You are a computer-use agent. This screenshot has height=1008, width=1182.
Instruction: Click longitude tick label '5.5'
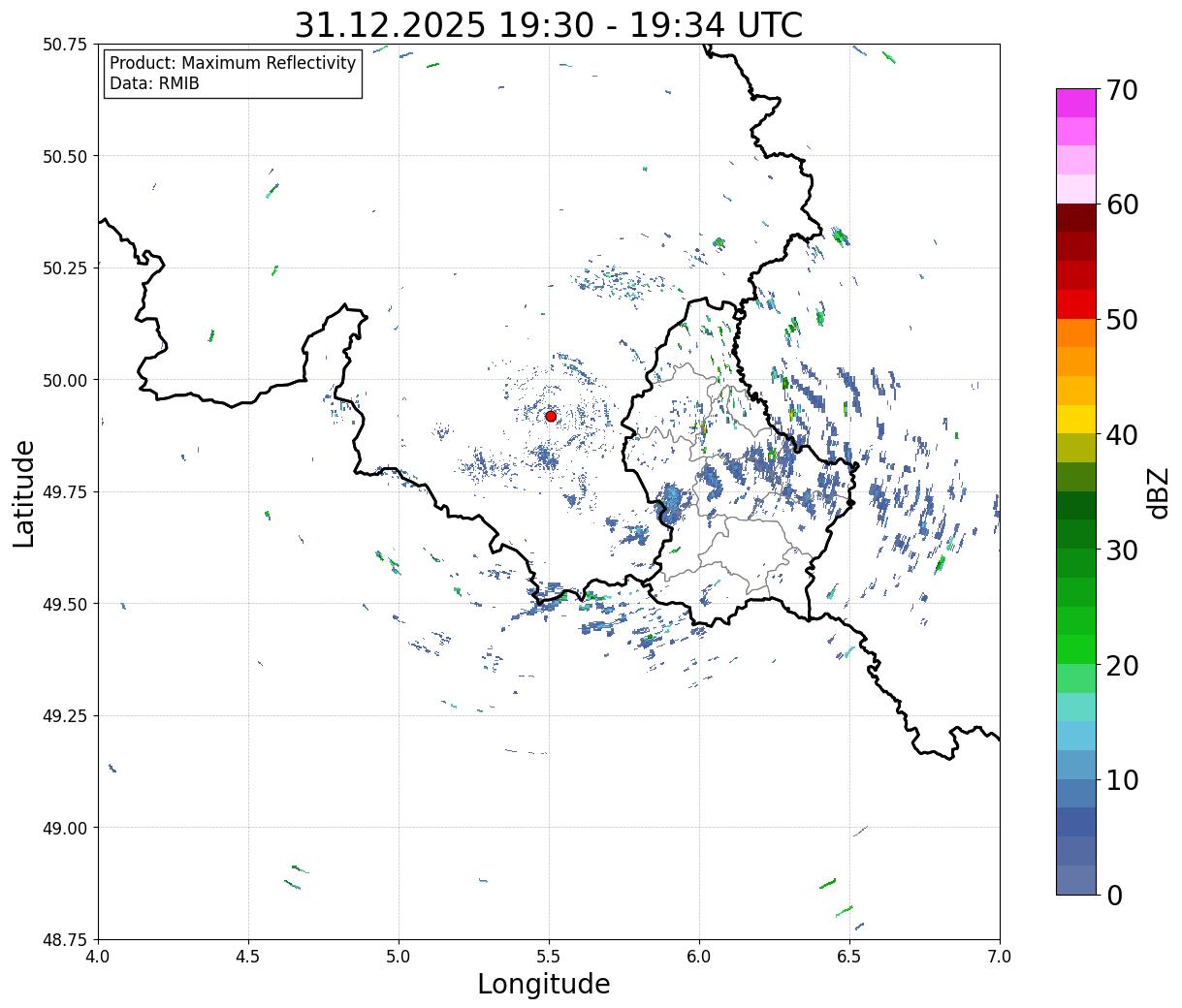(549, 957)
